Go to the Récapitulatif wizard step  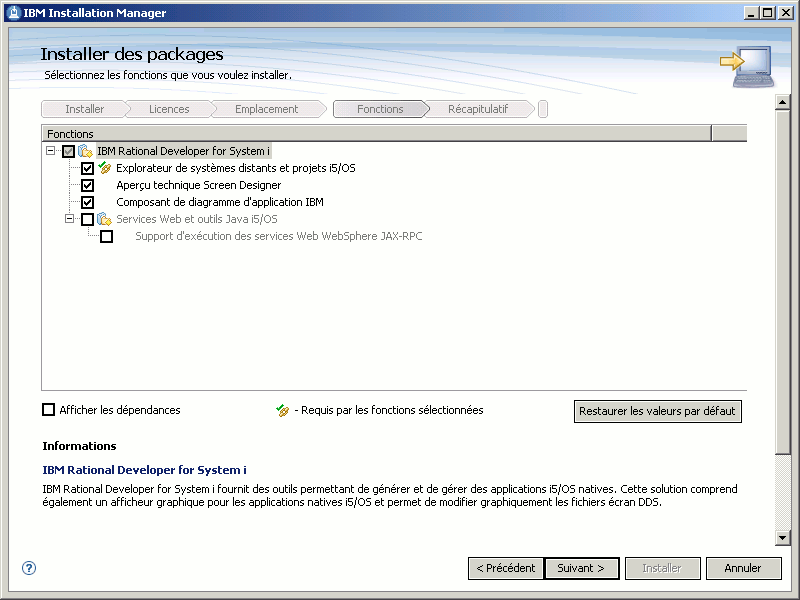478,109
